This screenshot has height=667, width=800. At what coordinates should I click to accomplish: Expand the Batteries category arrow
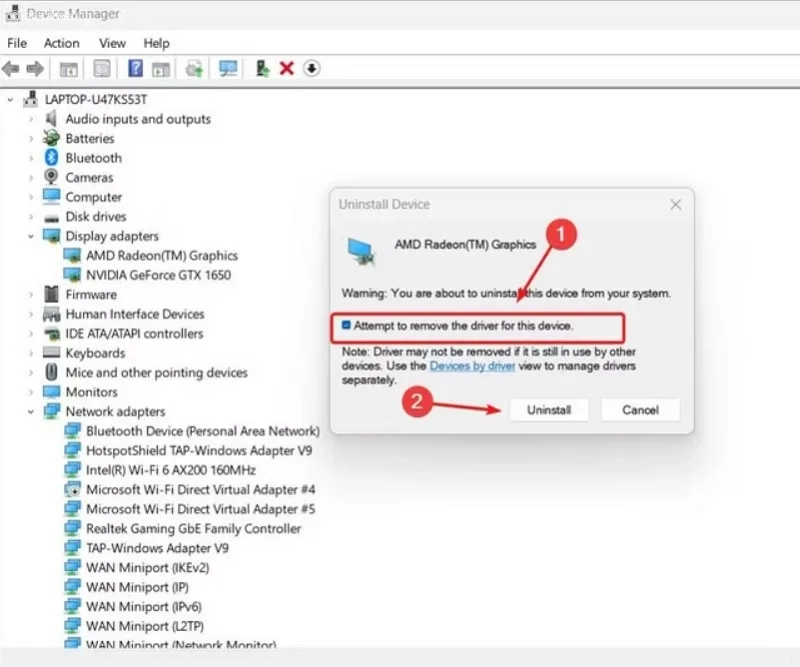[31, 138]
